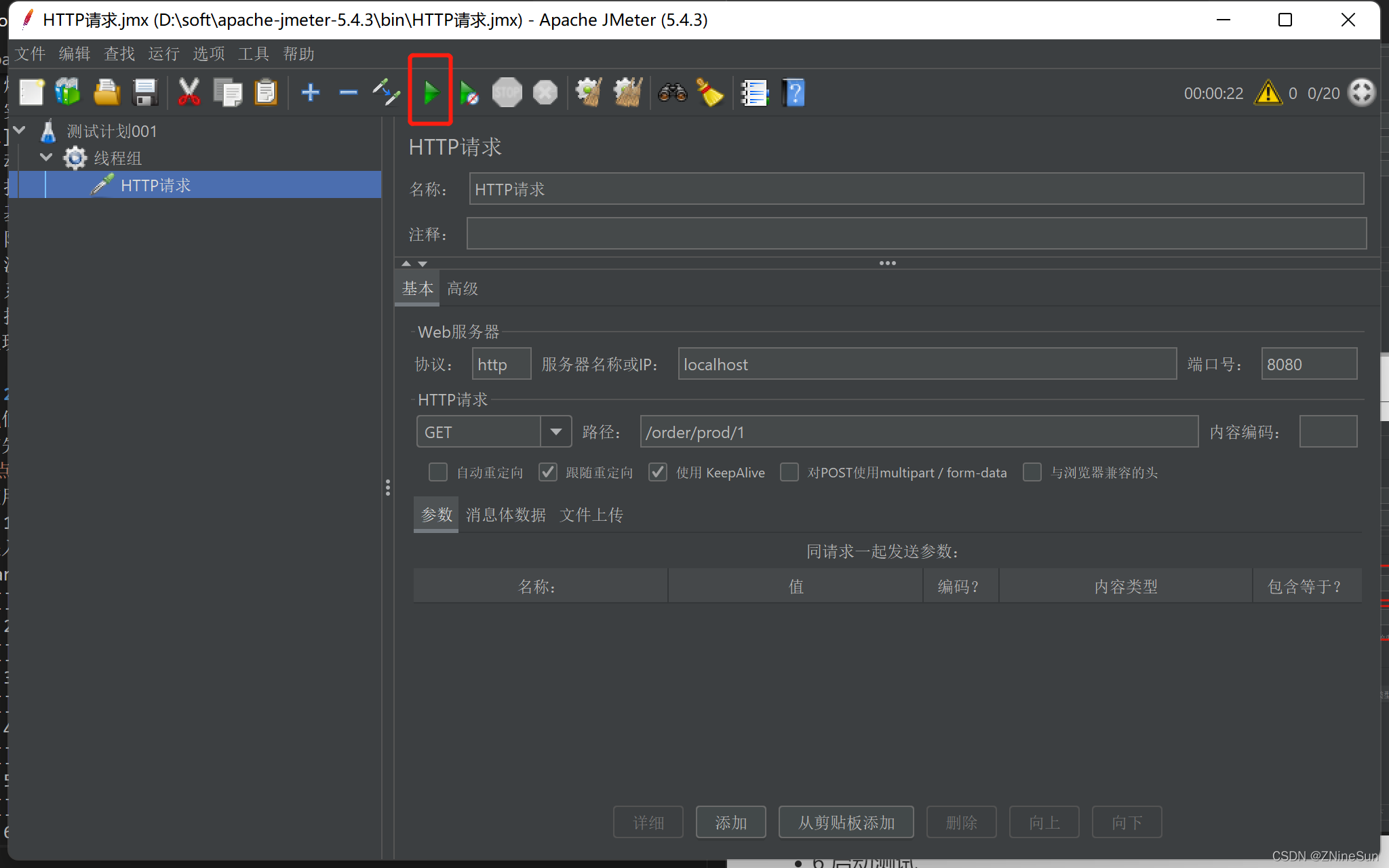
Task: Start the test with green play icon
Action: click(x=431, y=92)
